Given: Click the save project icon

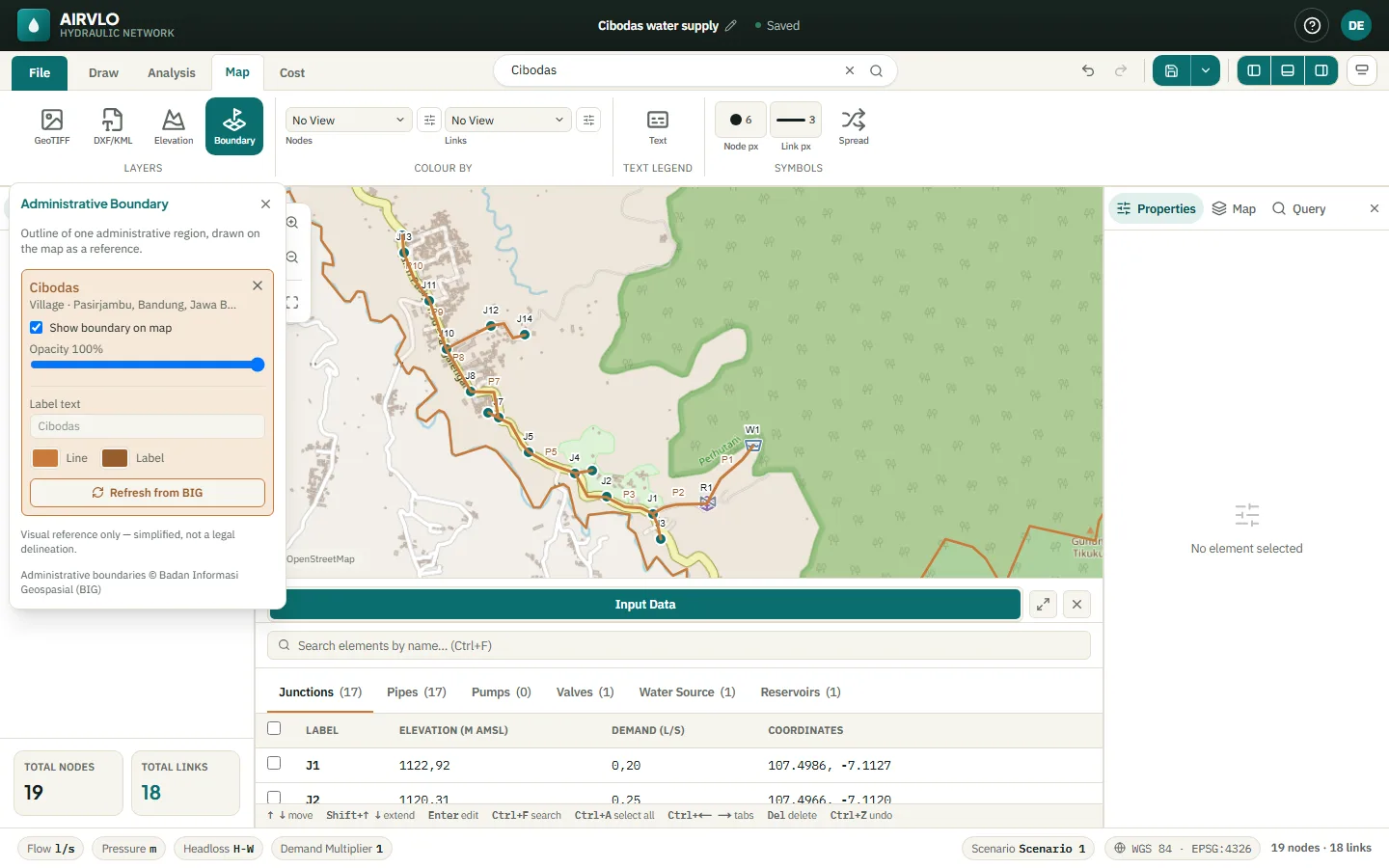Looking at the screenshot, I should coord(1171,70).
